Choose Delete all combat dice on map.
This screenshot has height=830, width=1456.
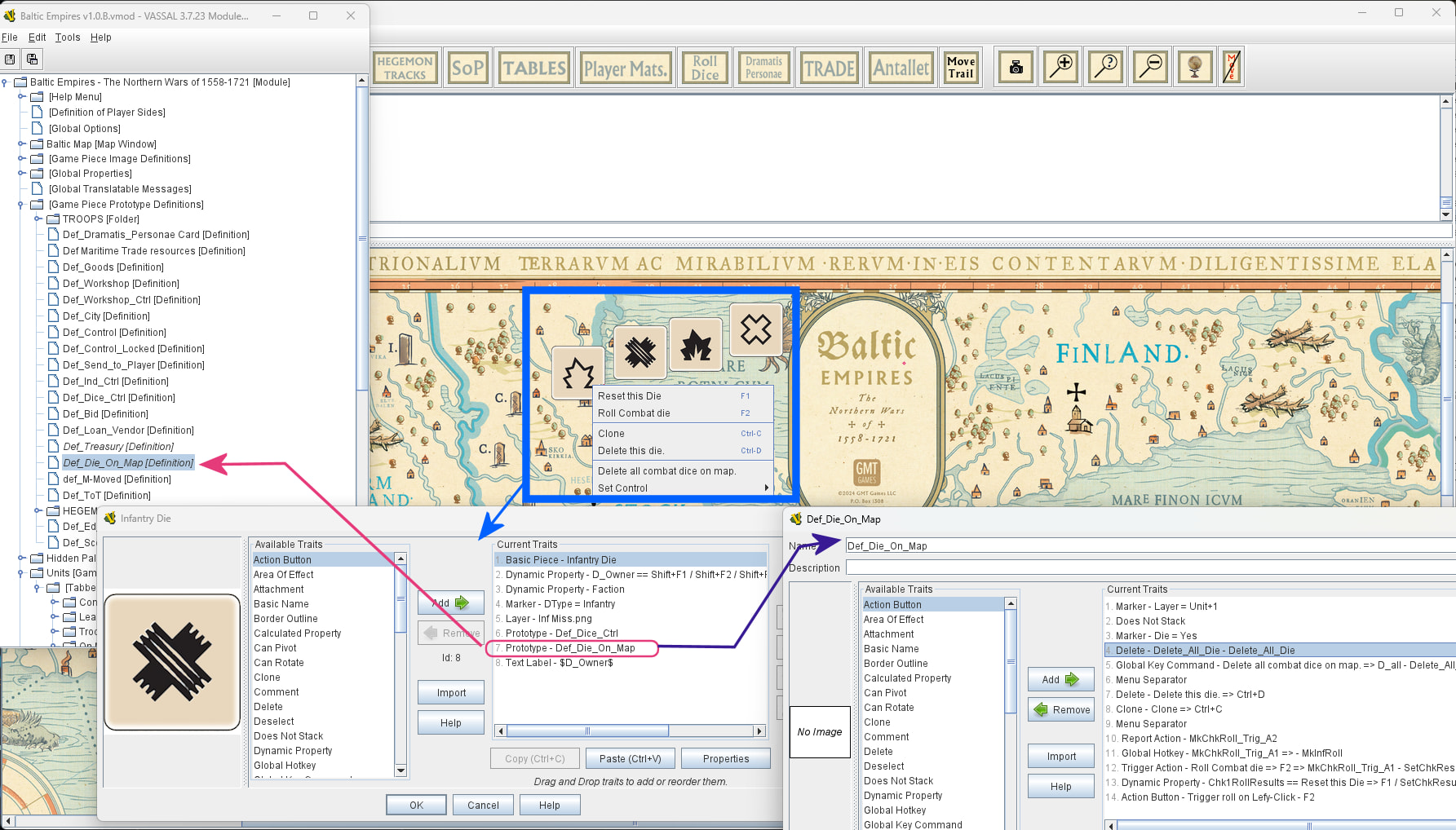683,470
